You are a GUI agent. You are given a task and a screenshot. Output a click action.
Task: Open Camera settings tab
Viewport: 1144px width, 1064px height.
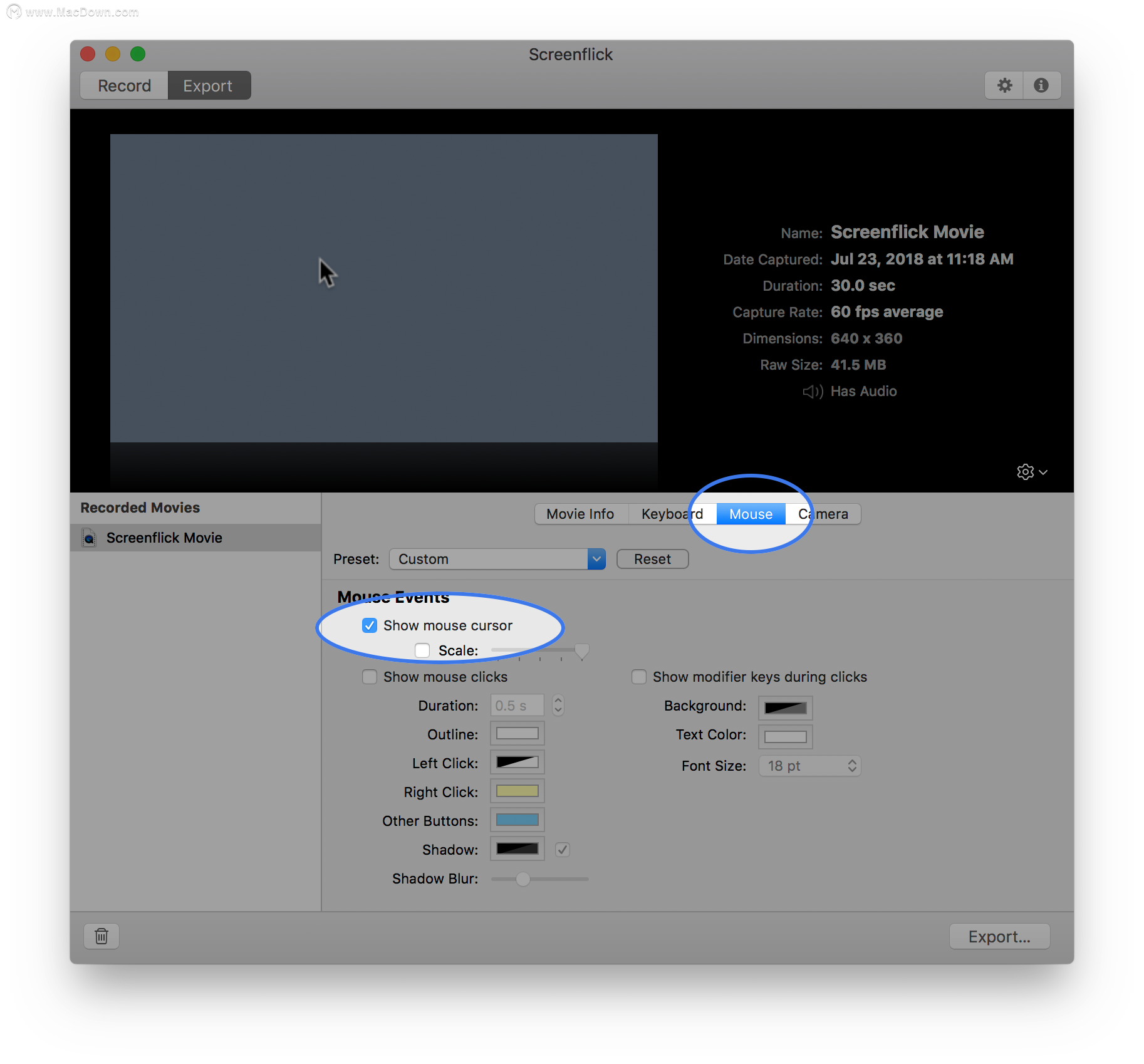pos(823,514)
